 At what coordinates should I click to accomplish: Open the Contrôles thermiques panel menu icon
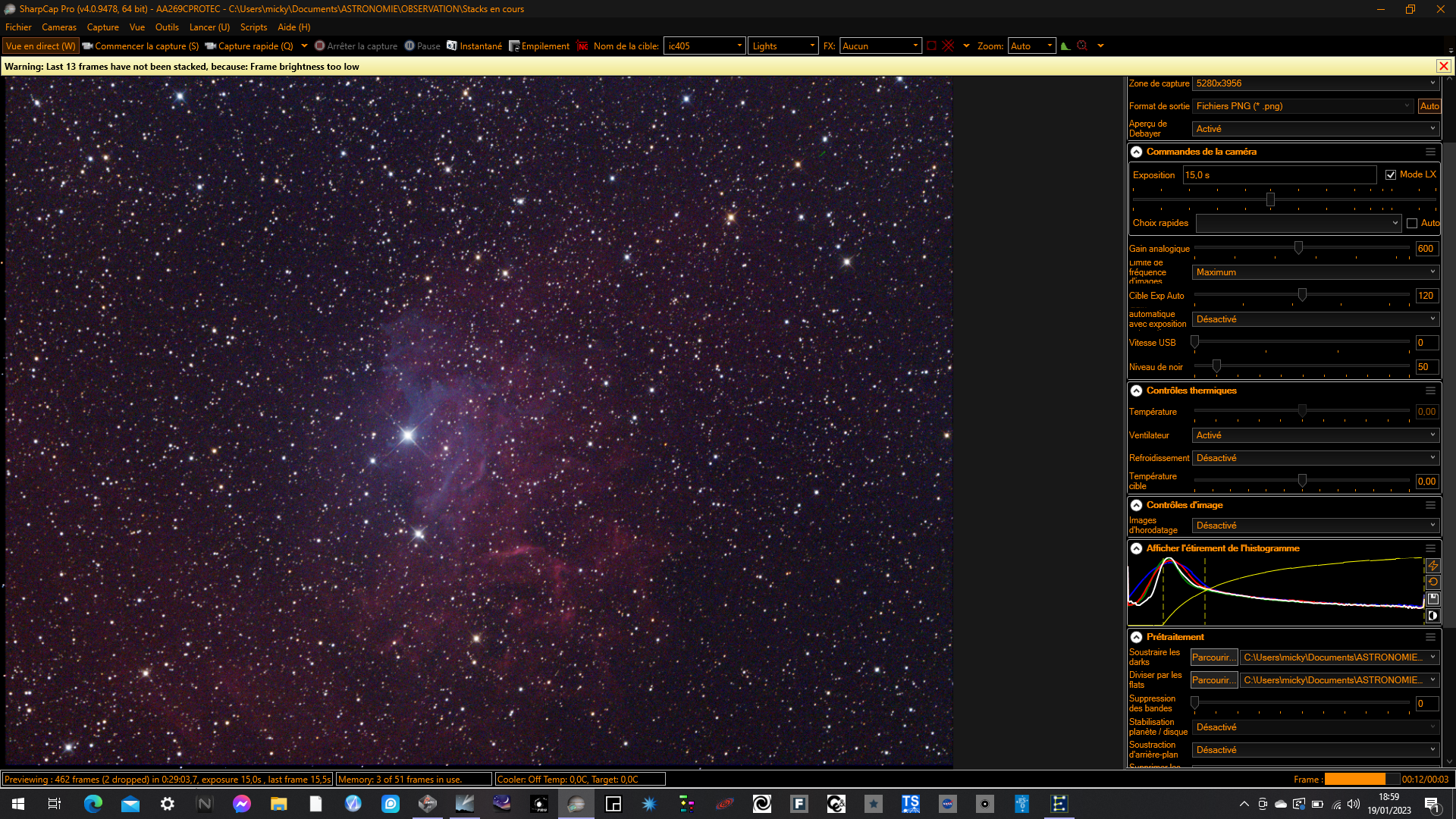[1430, 391]
